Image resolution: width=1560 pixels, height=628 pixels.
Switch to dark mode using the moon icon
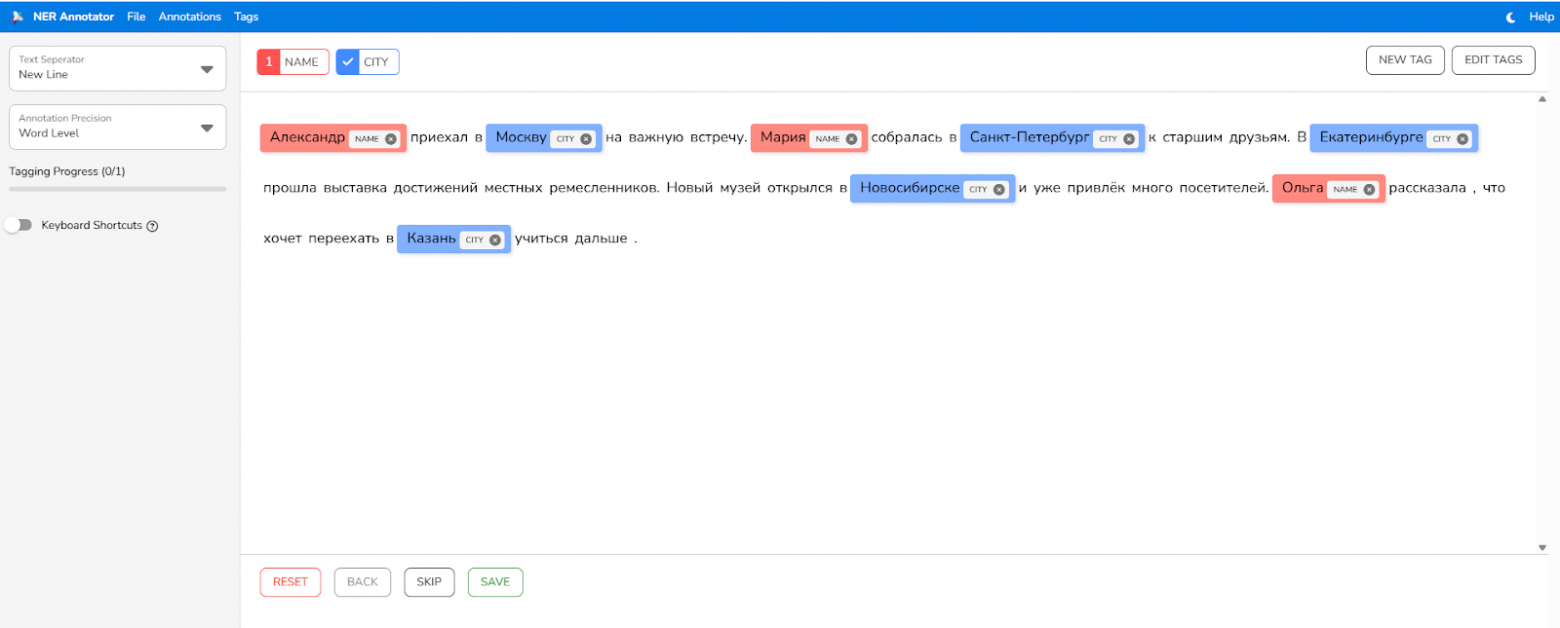pos(1509,16)
